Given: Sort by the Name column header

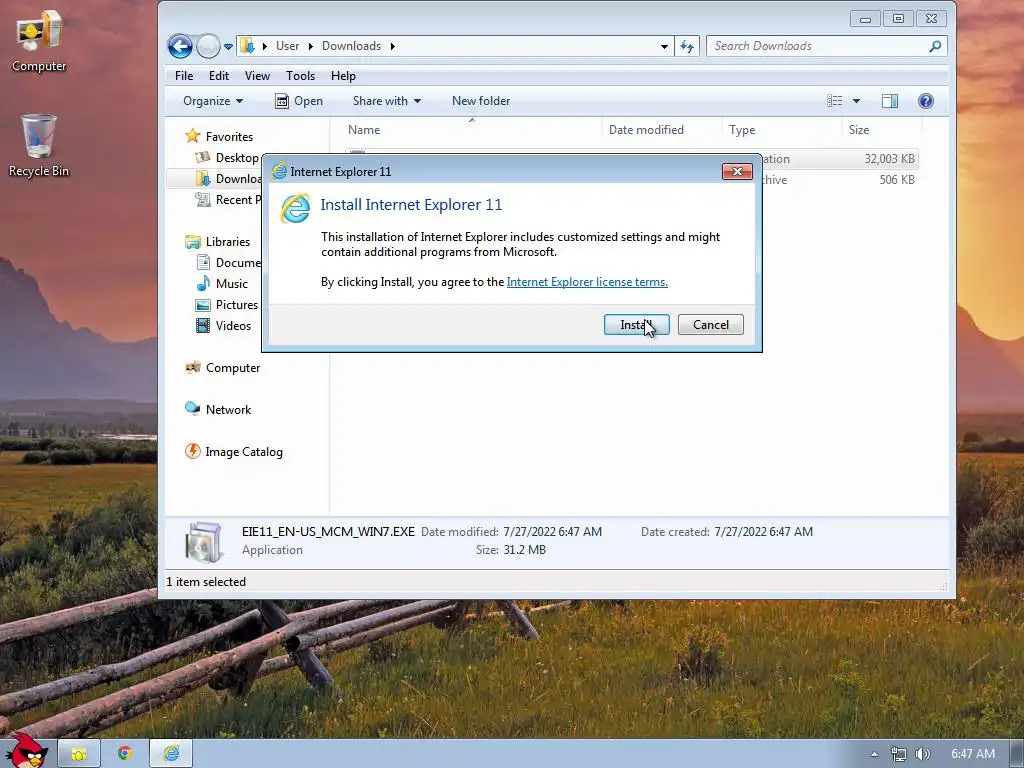Looking at the screenshot, I should click(472, 129).
